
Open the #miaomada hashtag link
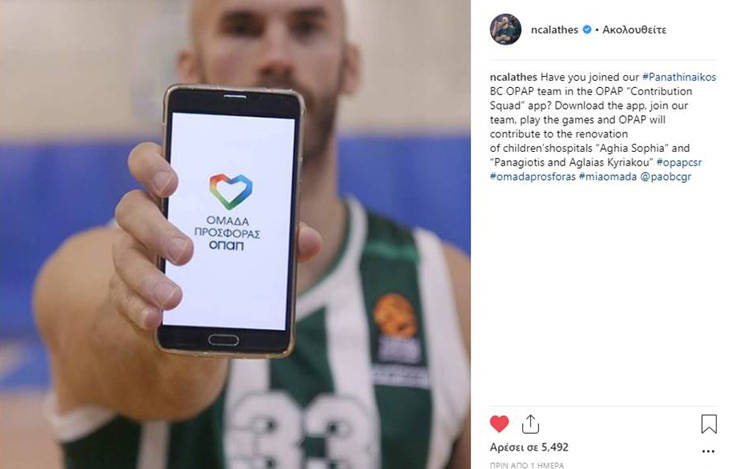click(608, 177)
